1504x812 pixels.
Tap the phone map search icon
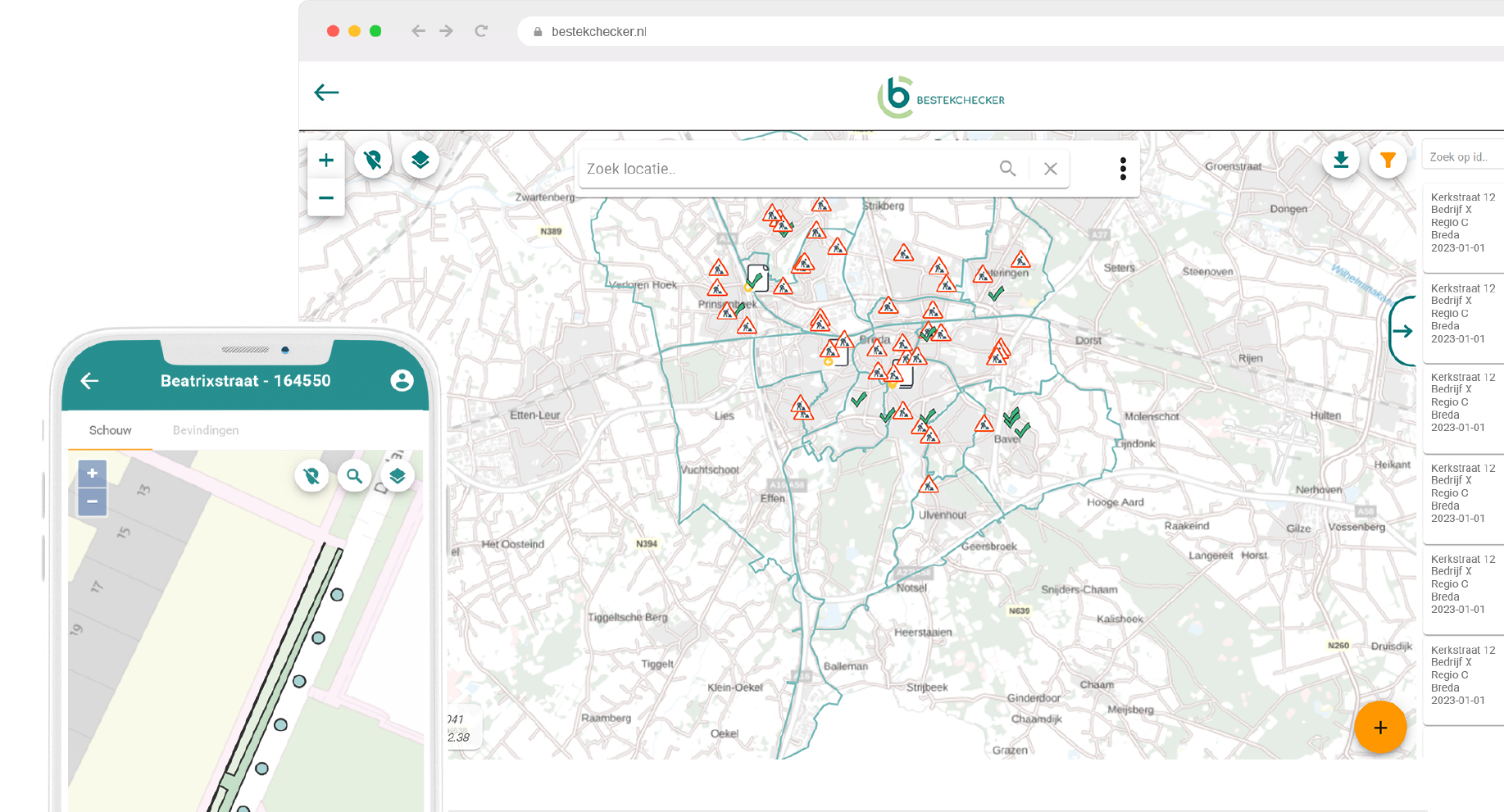(x=354, y=476)
